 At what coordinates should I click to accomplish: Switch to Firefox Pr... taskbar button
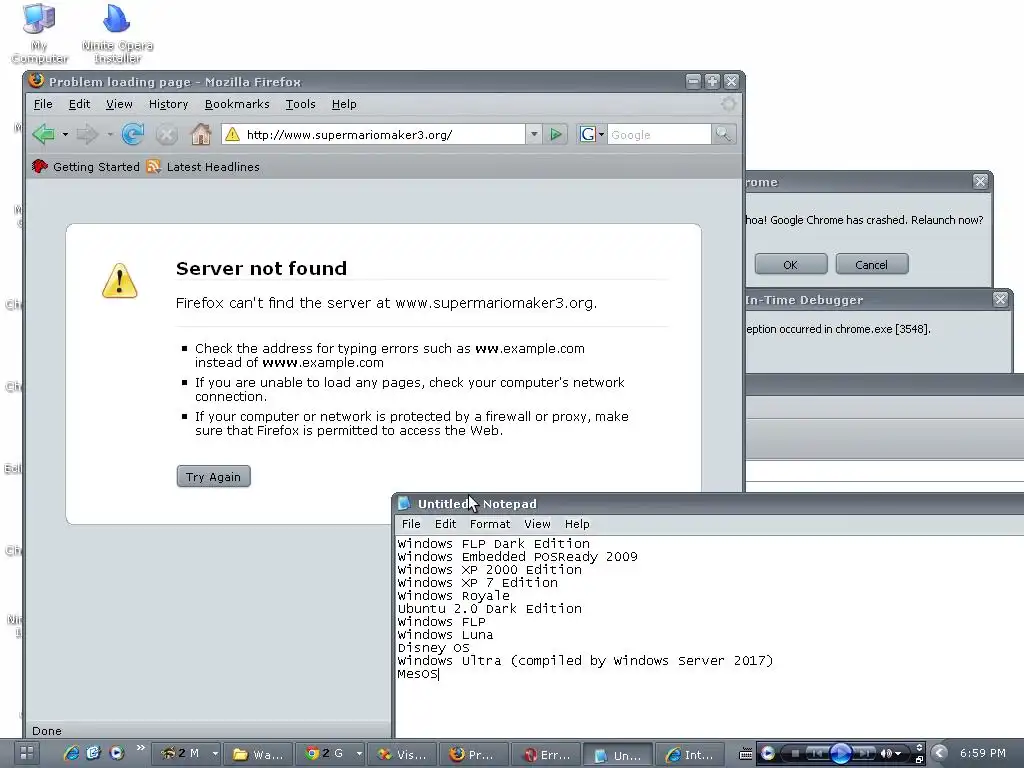[473, 754]
